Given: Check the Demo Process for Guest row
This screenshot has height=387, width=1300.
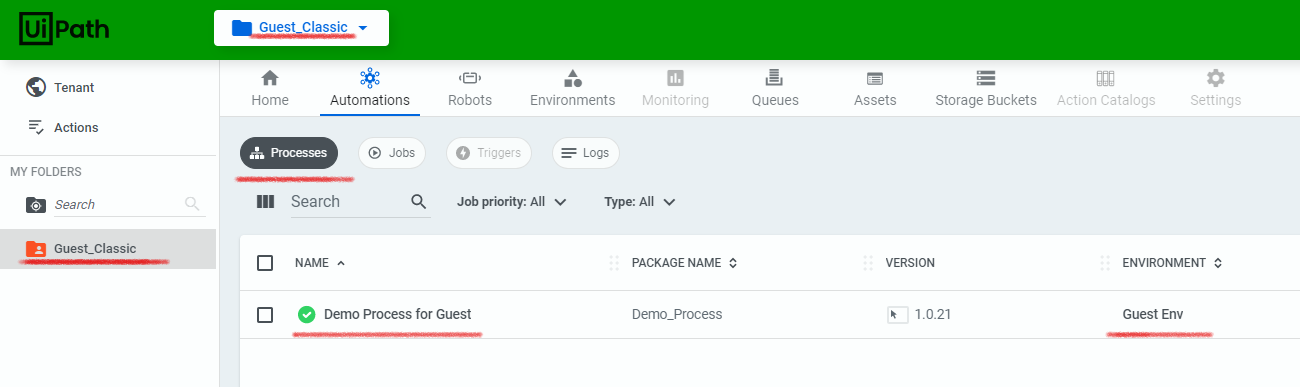Looking at the screenshot, I should pyautogui.click(x=265, y=315).
